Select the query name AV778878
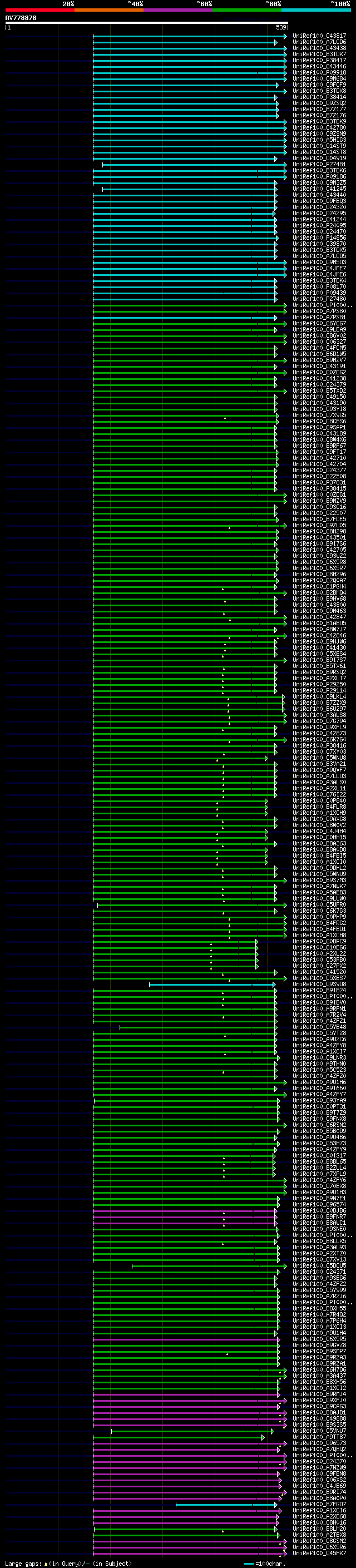356x1568 pixels. tap(21, 18)
